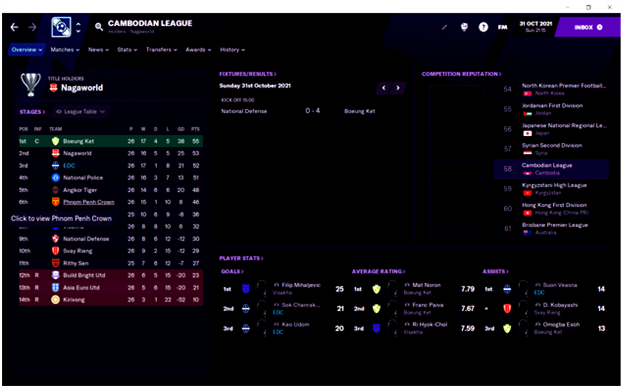Open the Matches menu

point(65,50)
